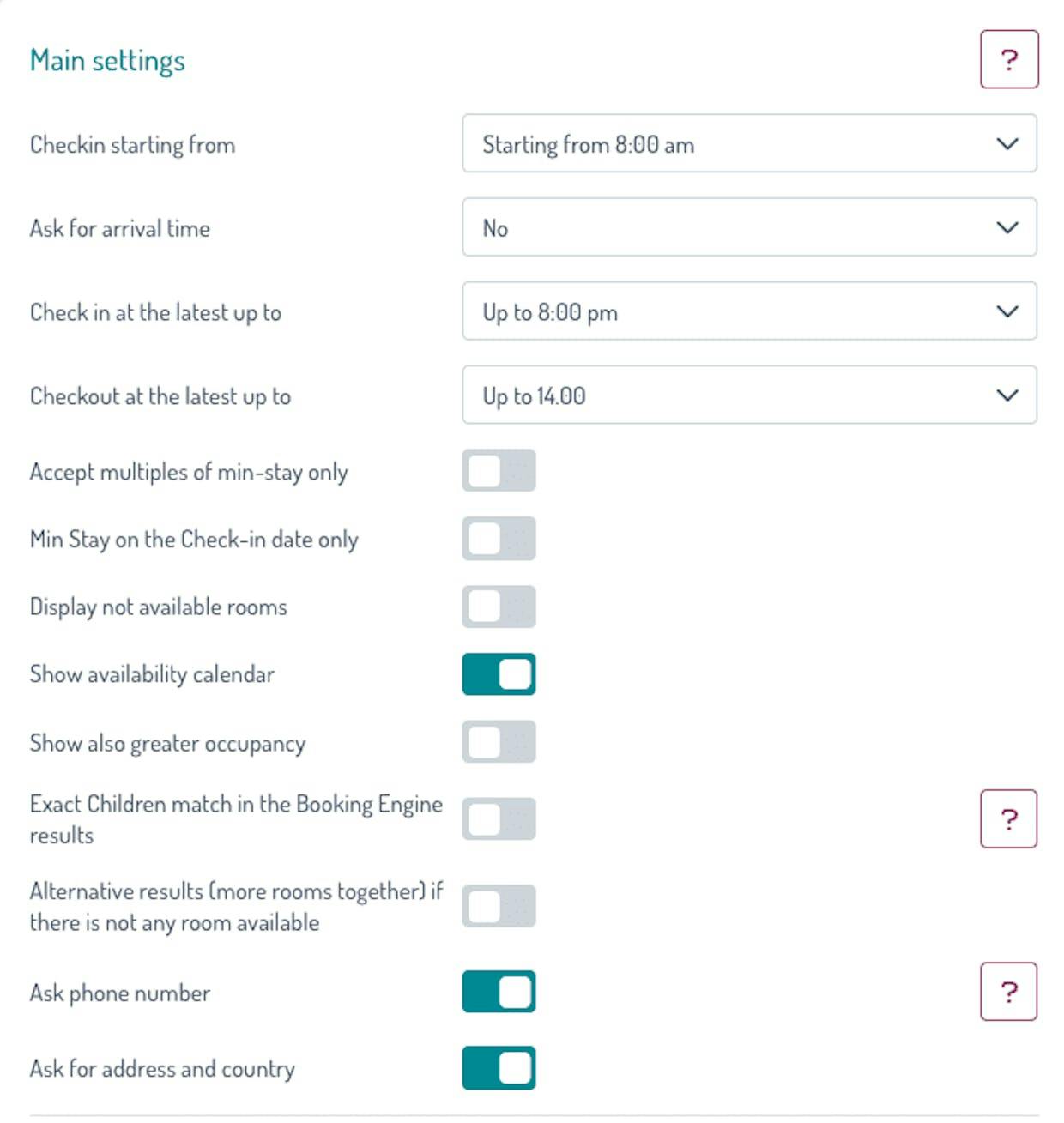This screenshot has width=1064, height=1123.
Task: Open help for Exact Children match
Action: (x=1008, y=818)
